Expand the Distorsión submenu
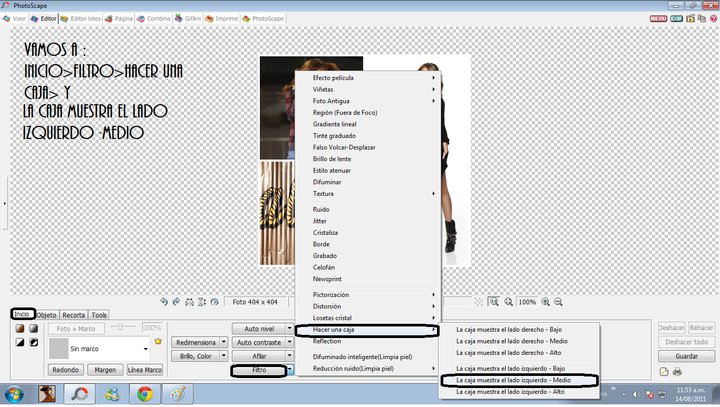Screen dimensions: 720x407 367,306
